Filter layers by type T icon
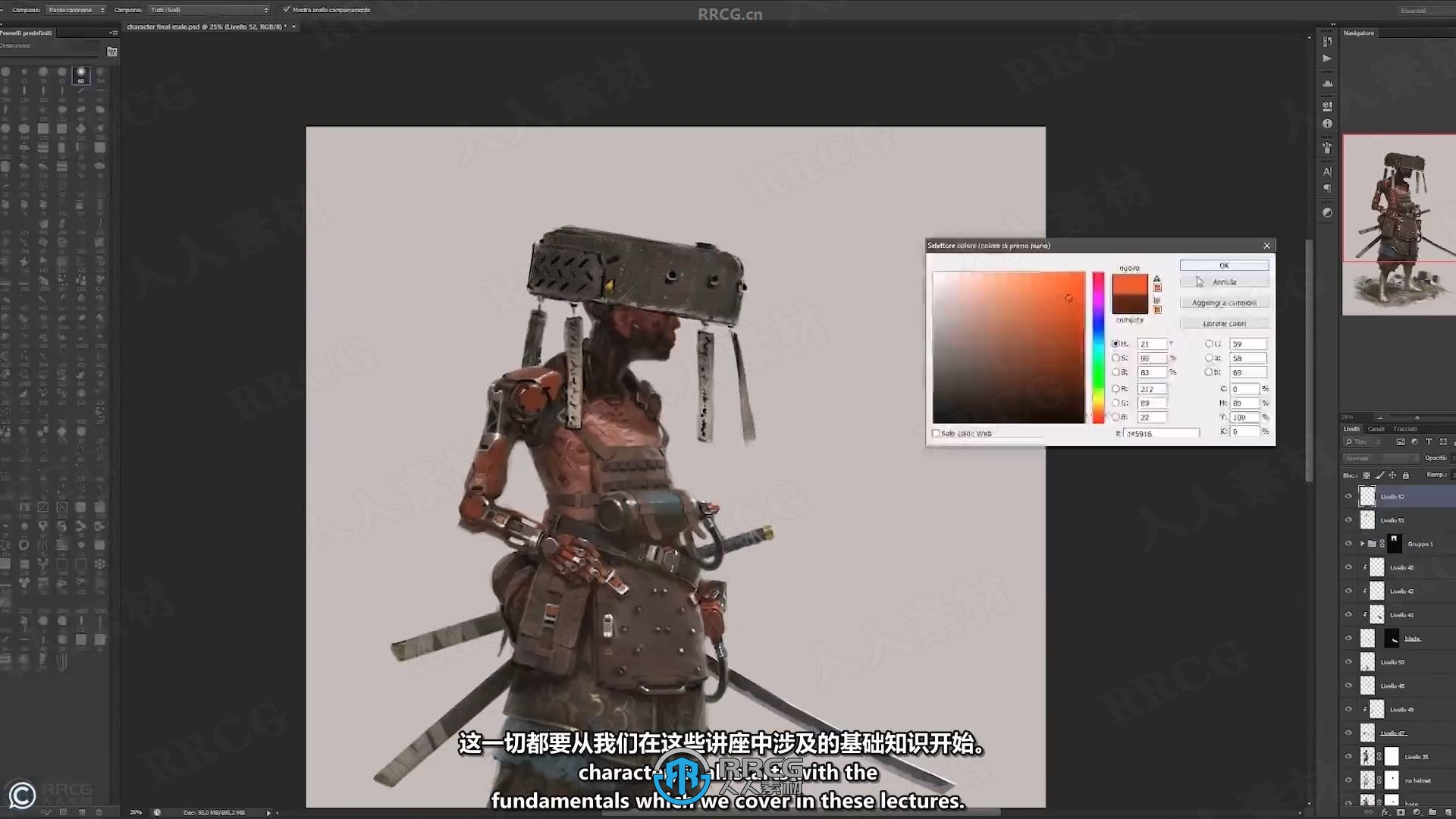 (x=1429, y=441)
